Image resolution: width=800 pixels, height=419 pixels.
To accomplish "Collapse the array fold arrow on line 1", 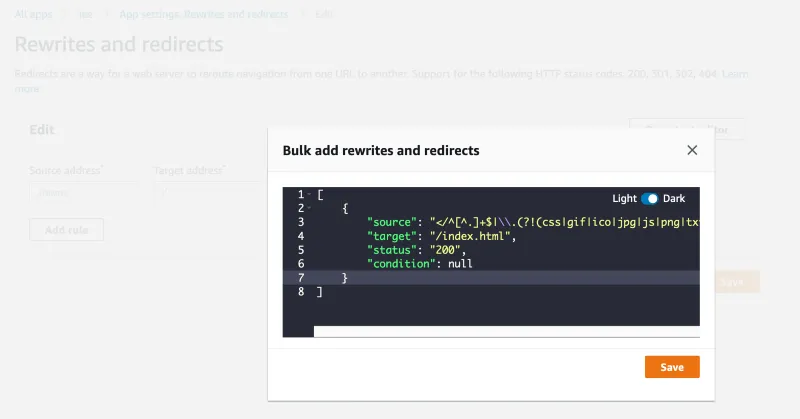I will click(x=310, y=194).
